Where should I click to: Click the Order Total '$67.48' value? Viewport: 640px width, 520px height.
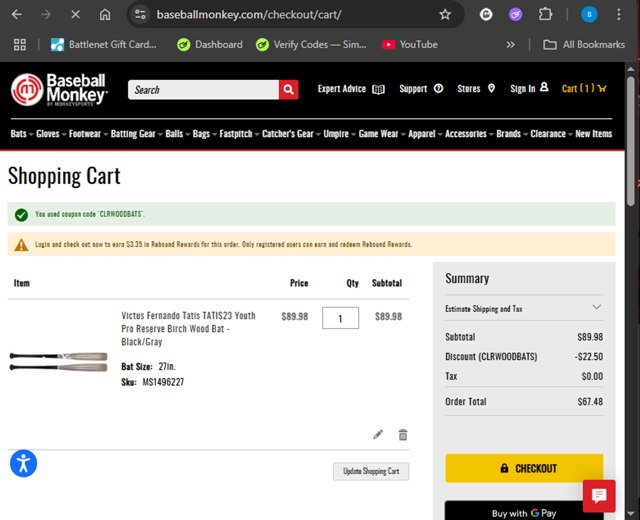[x=590, y=402]
